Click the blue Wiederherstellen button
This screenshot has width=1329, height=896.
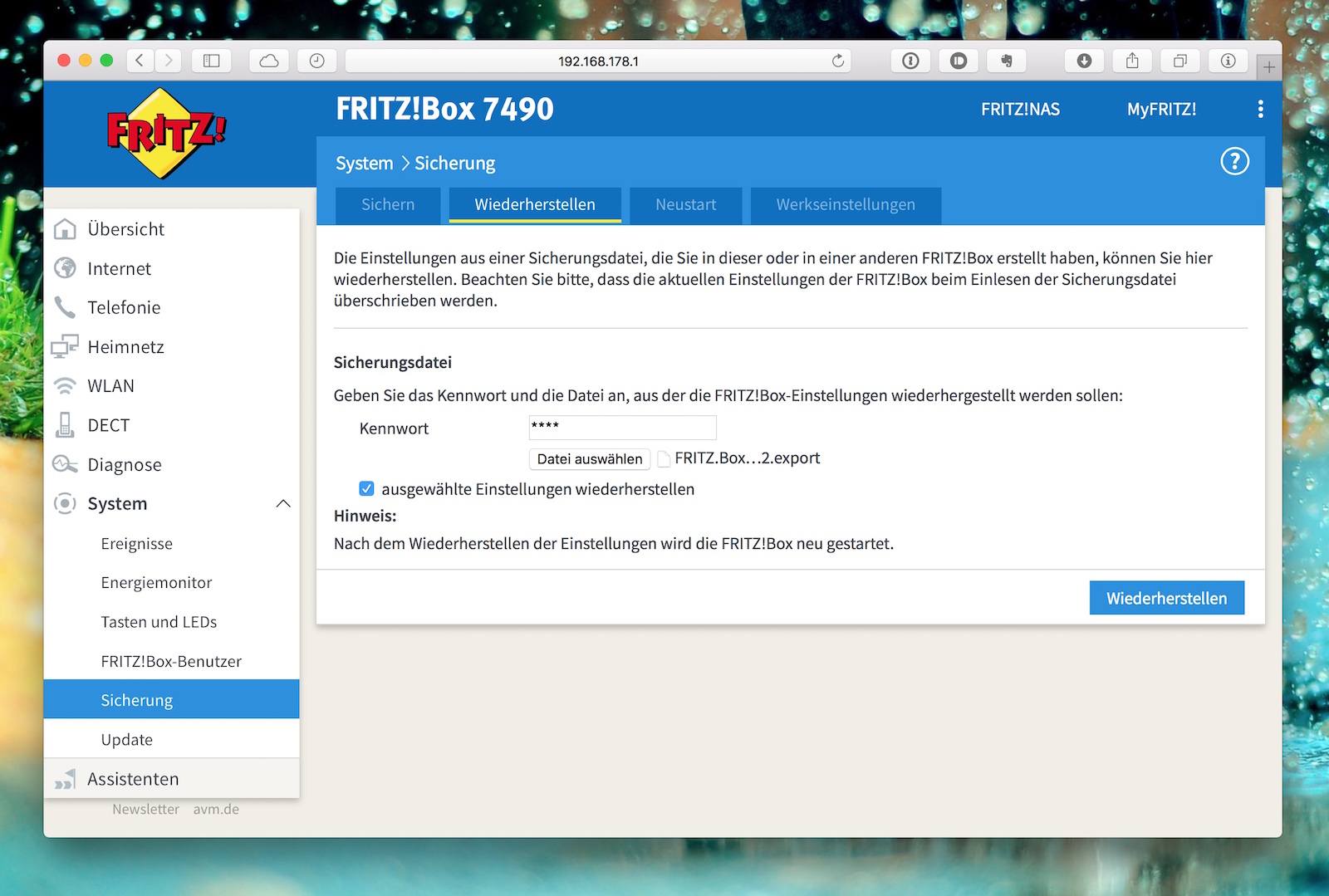point(1166,598)
